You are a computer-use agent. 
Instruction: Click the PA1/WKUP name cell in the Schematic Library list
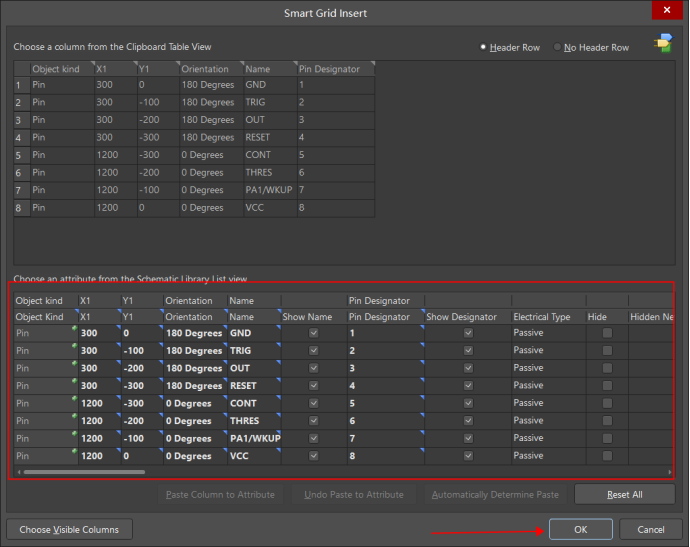253,438
